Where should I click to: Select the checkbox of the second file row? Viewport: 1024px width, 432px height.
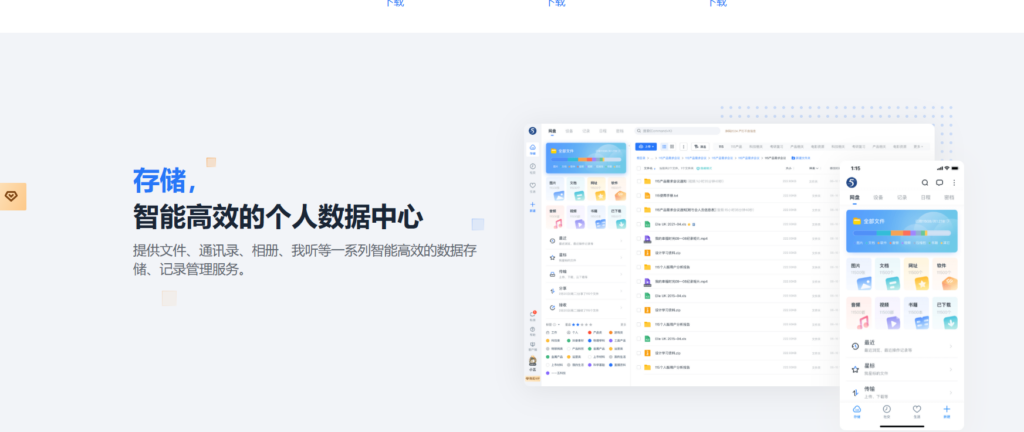(639, 196)
